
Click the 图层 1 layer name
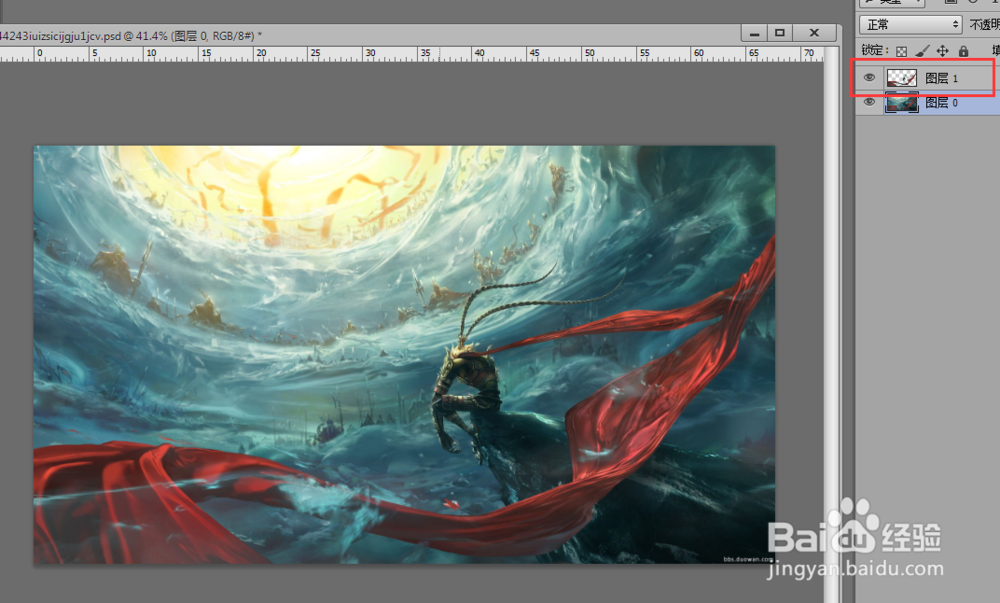[x=941, y=78]
